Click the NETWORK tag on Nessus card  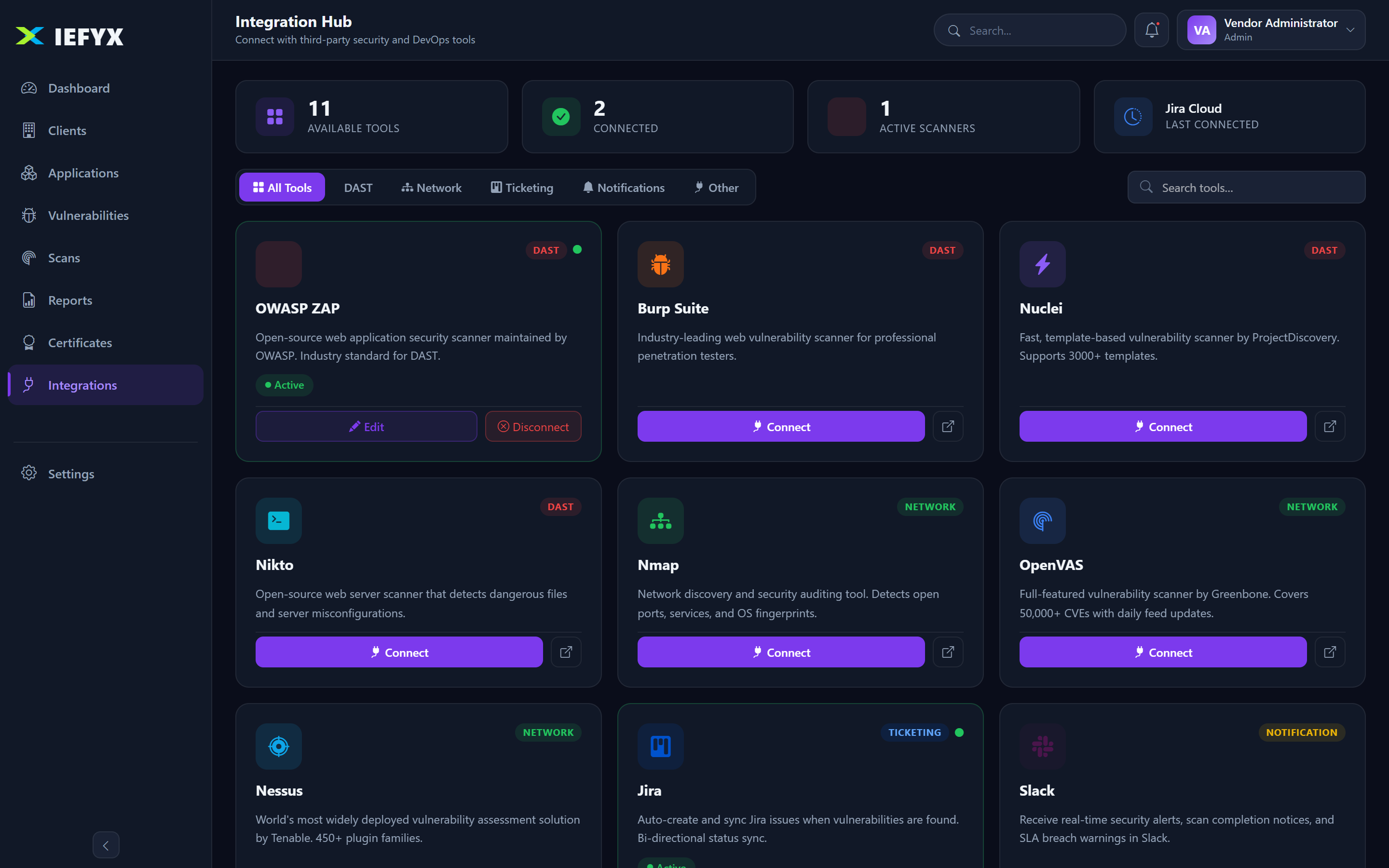point(548,732)
